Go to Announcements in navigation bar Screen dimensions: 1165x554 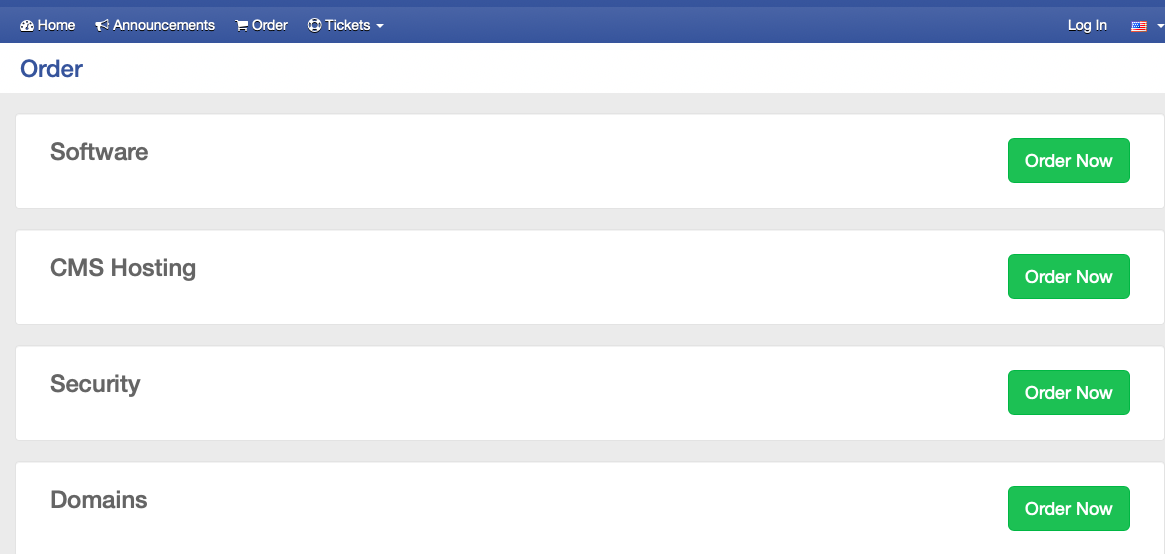[155, 25]
